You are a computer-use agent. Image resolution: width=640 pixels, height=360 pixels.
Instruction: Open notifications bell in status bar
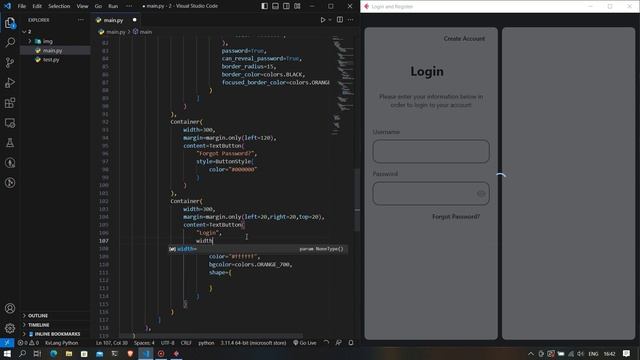tap(351, 343)
